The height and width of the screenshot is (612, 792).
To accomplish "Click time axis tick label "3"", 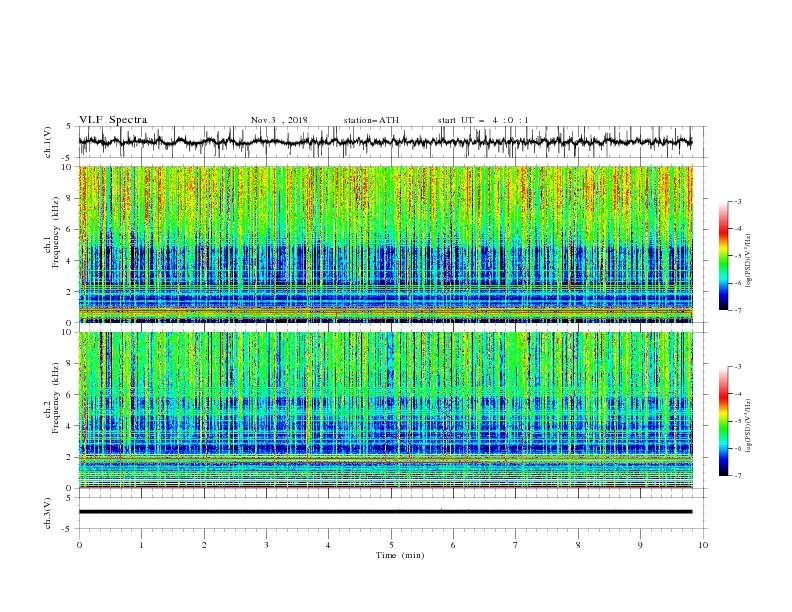I will [x=266, y=545].
